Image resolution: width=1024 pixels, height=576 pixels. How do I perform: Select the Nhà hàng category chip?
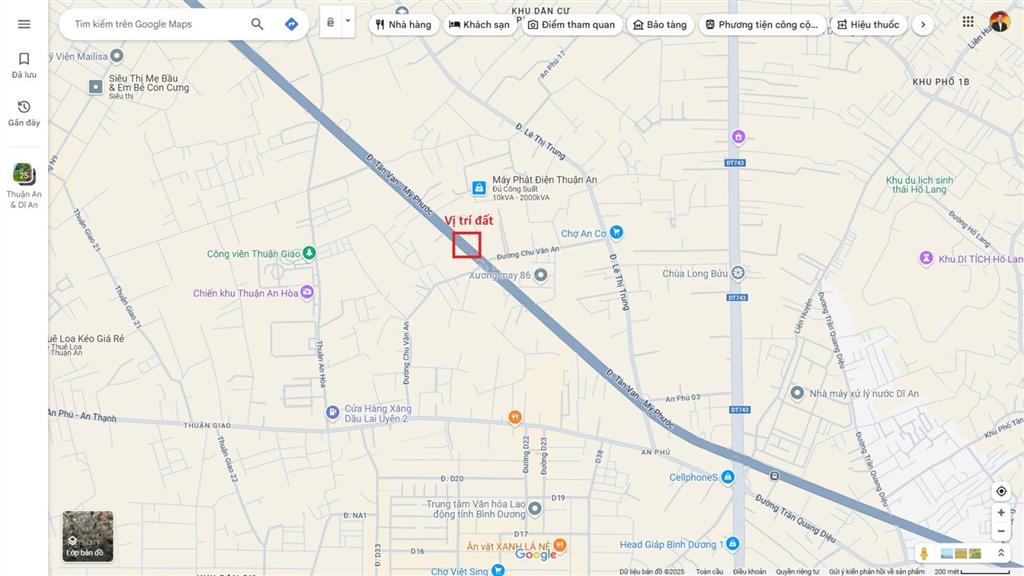coord(404,24)
